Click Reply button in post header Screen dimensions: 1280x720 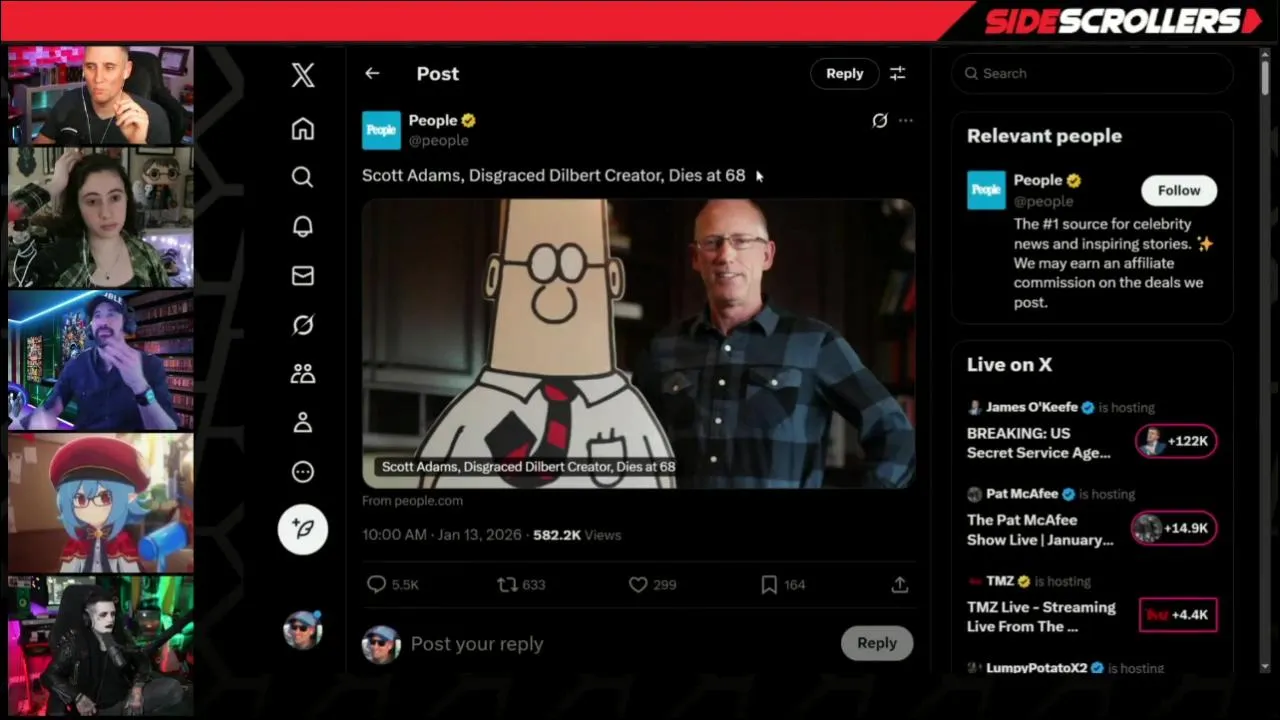844,73
